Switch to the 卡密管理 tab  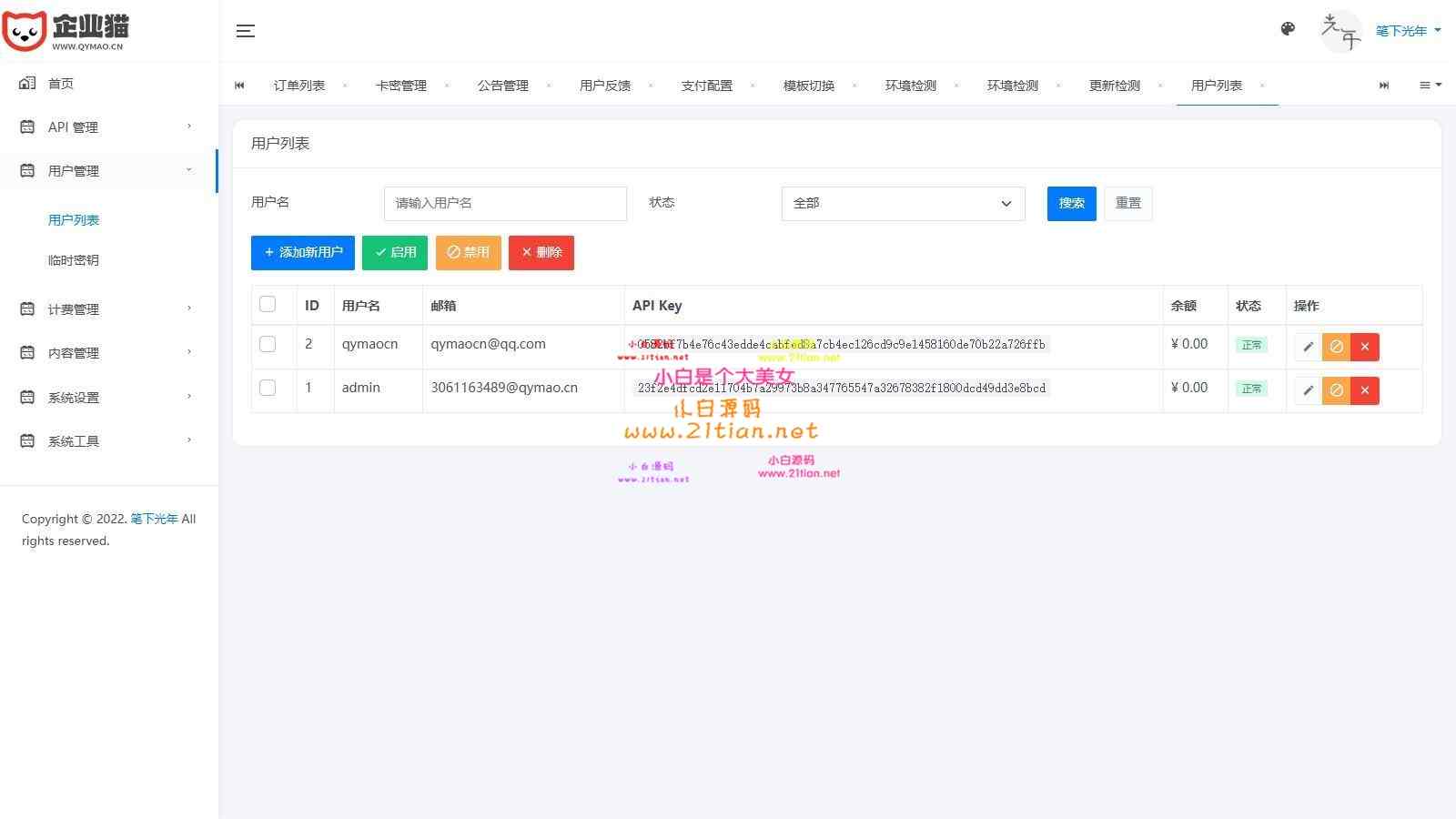401,85
